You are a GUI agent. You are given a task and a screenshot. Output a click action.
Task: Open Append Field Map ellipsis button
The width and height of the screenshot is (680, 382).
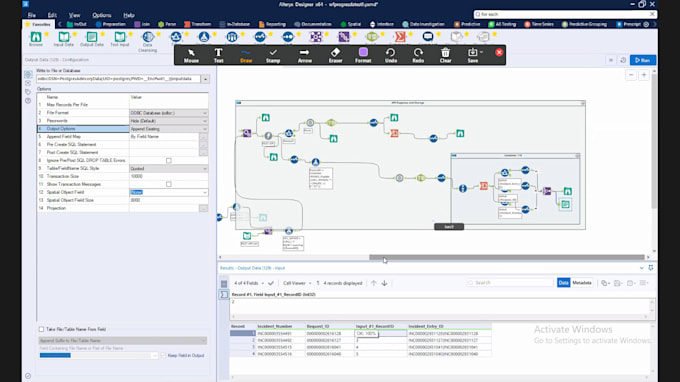pyautogui.click(x=203, y=137)
